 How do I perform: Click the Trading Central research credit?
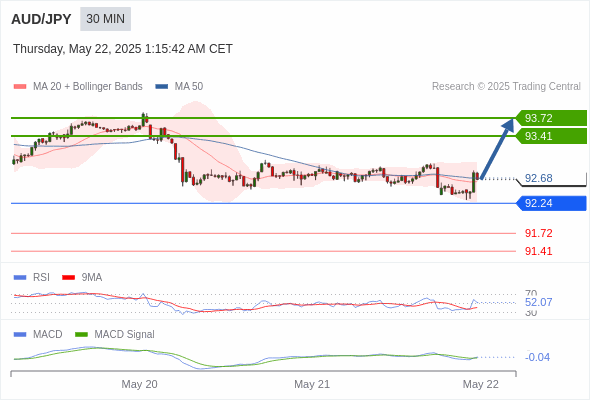tap(506, 87)
